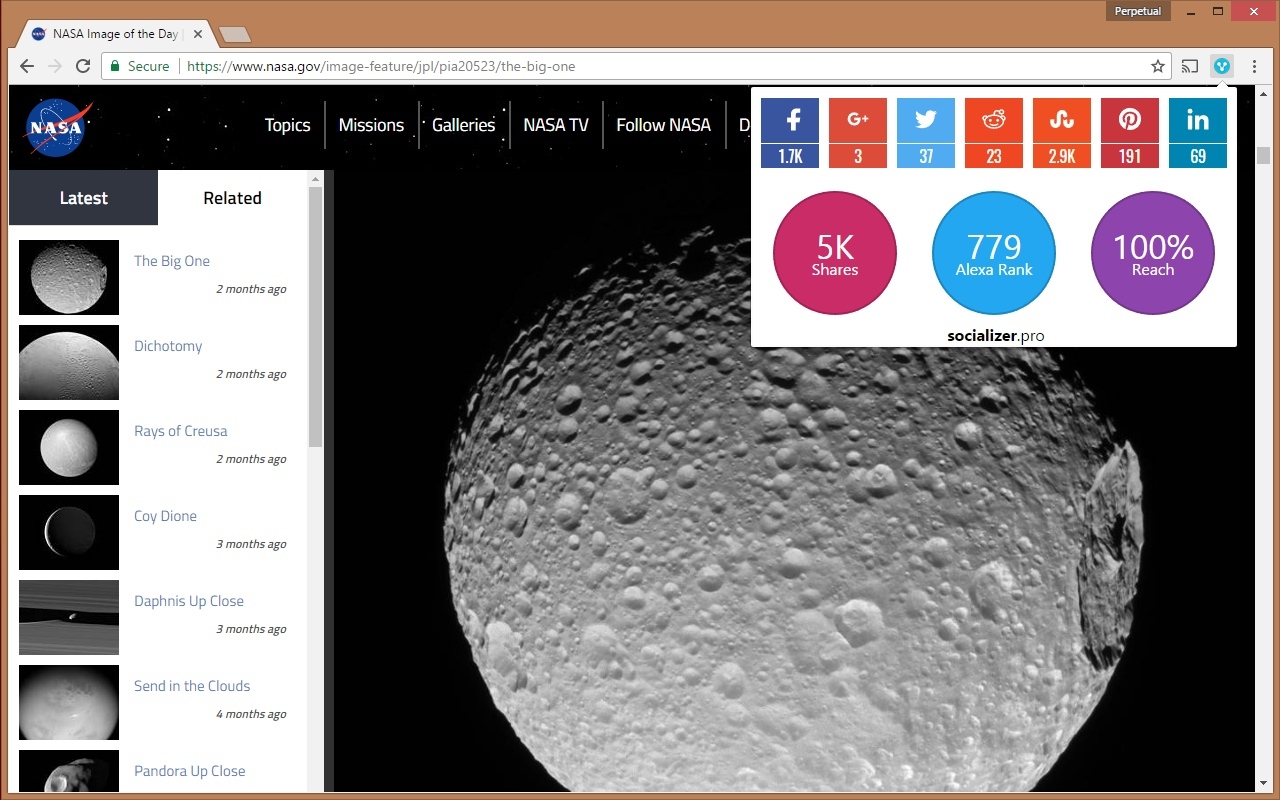Viewport: 1280px width, 800px height.
Task: Click the StumbleUpon 2.9K count
Action: [x=1062, y=156]
